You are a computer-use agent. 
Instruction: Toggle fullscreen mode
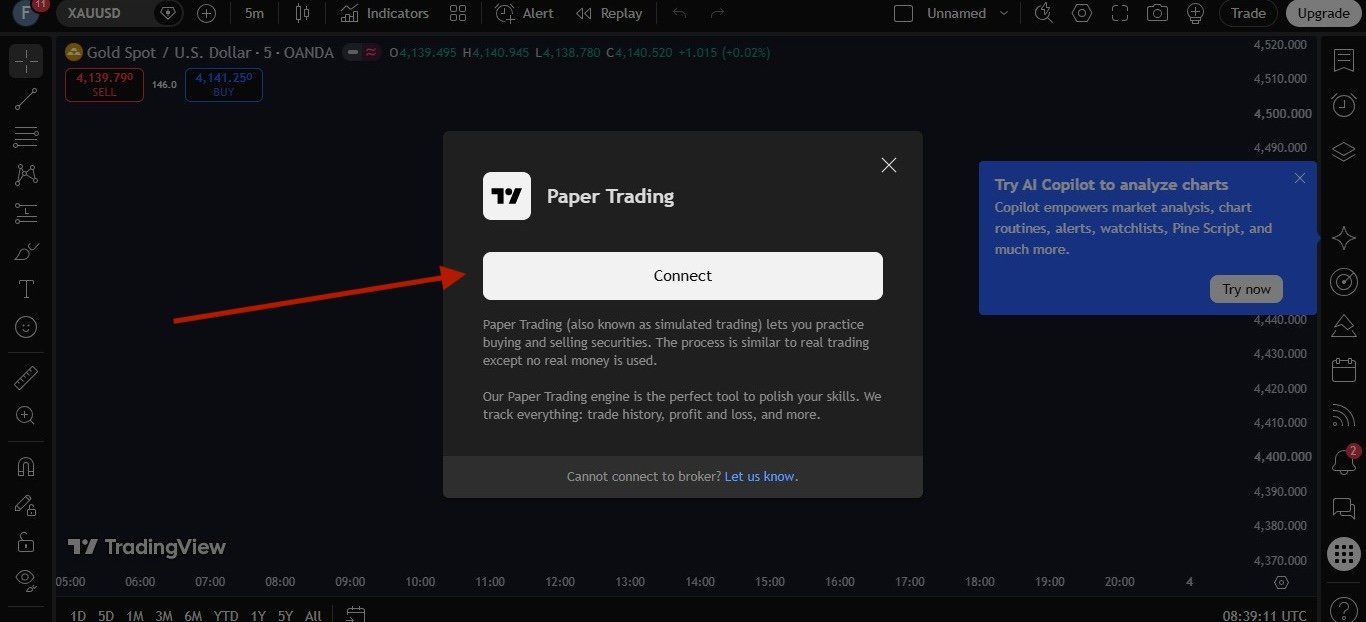(1120, 13)
